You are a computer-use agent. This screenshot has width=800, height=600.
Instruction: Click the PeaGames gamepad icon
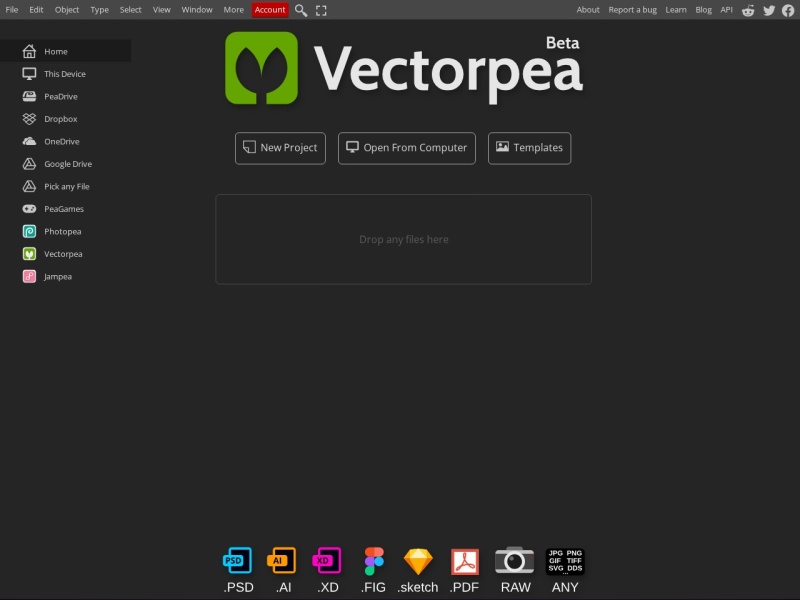pyautogui.click(x=29, y=208)
